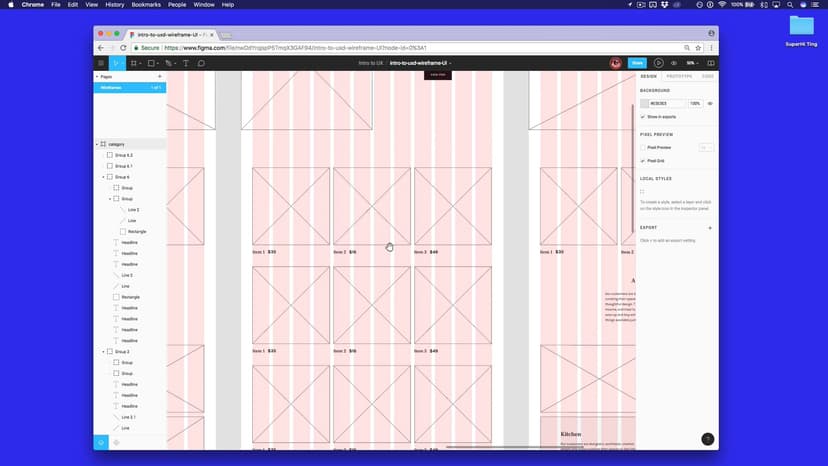The width and height of the screenshot is (828, 466).
Task: Enable the Pixel Preview checkbox
Action: pyautogui.click(x=643, y=147)
